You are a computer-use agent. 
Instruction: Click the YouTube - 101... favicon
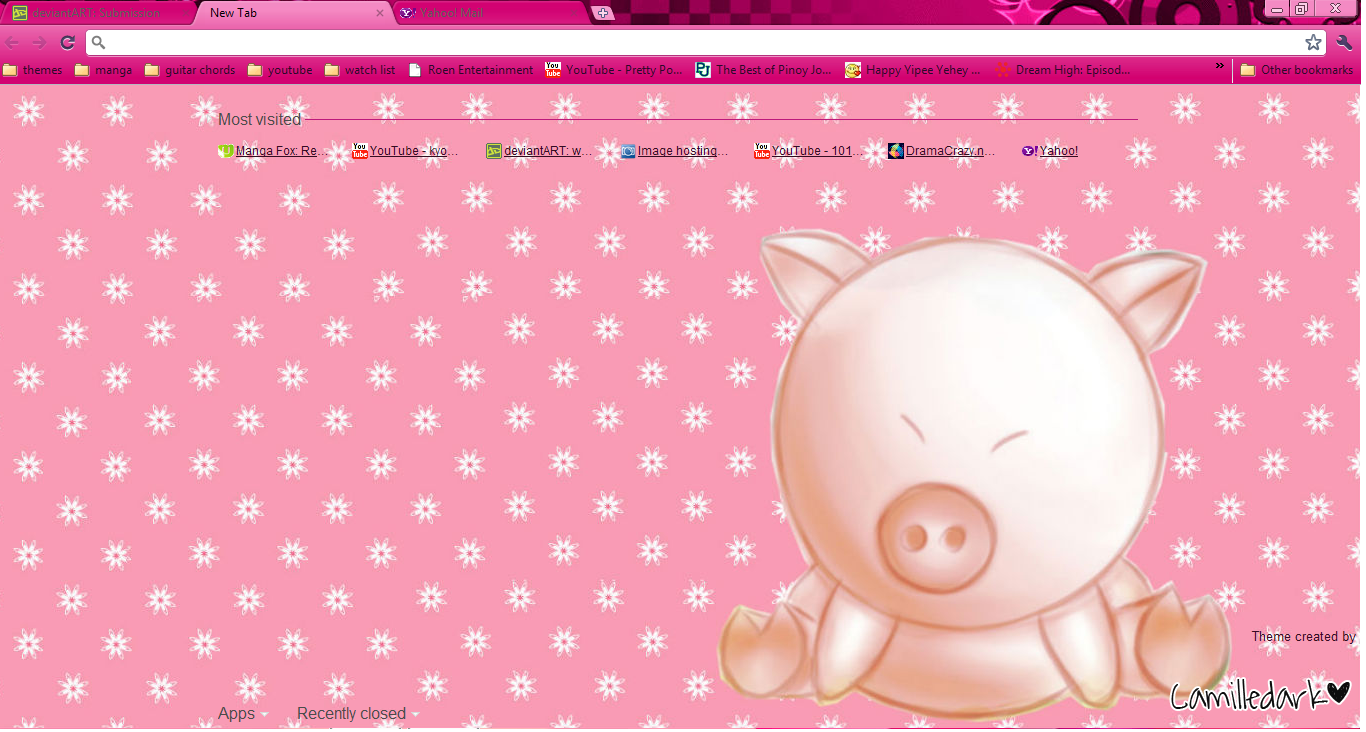(x=762, y=151)
